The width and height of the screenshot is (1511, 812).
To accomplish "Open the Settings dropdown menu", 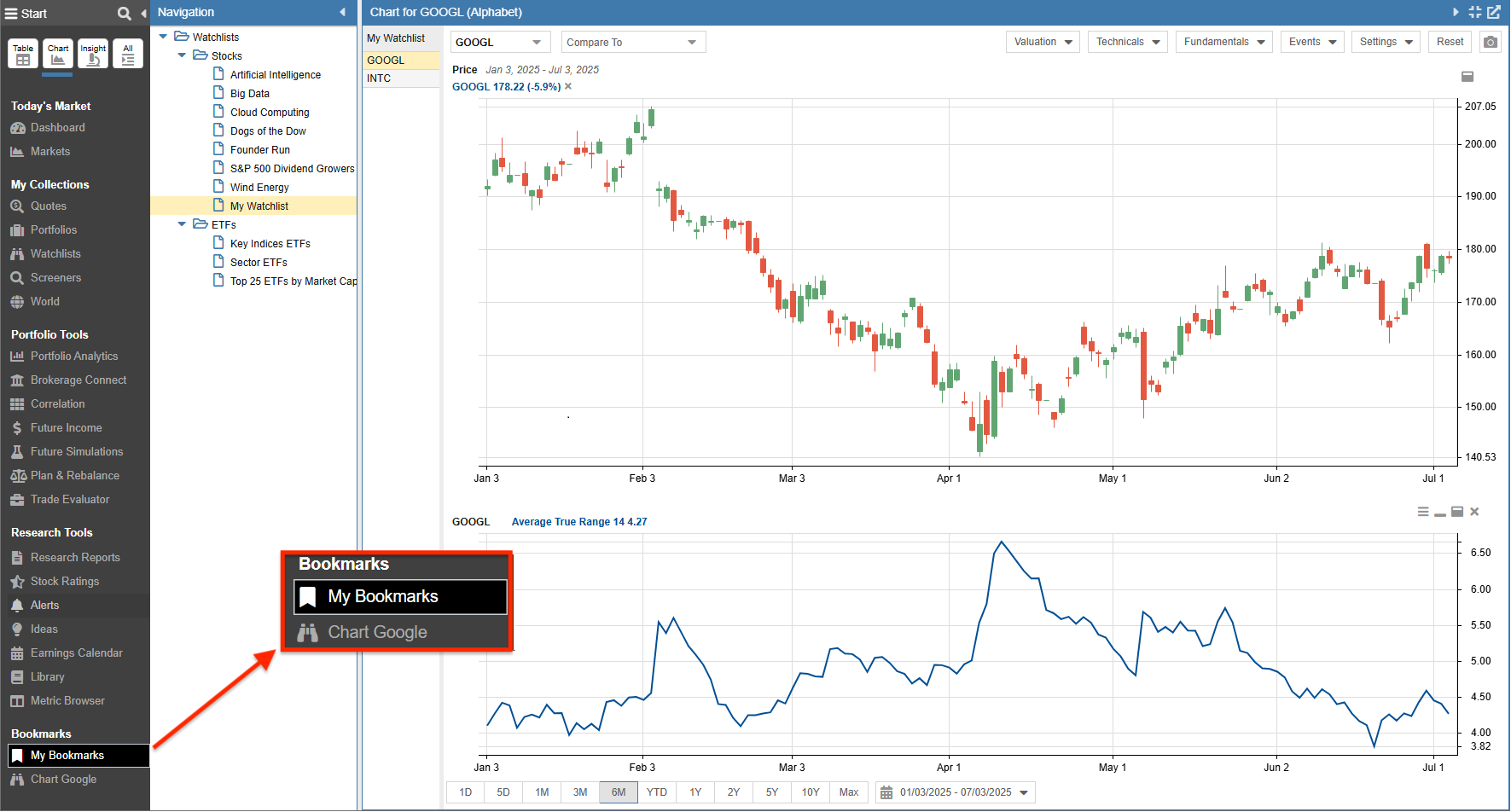I will point(1386,42).
